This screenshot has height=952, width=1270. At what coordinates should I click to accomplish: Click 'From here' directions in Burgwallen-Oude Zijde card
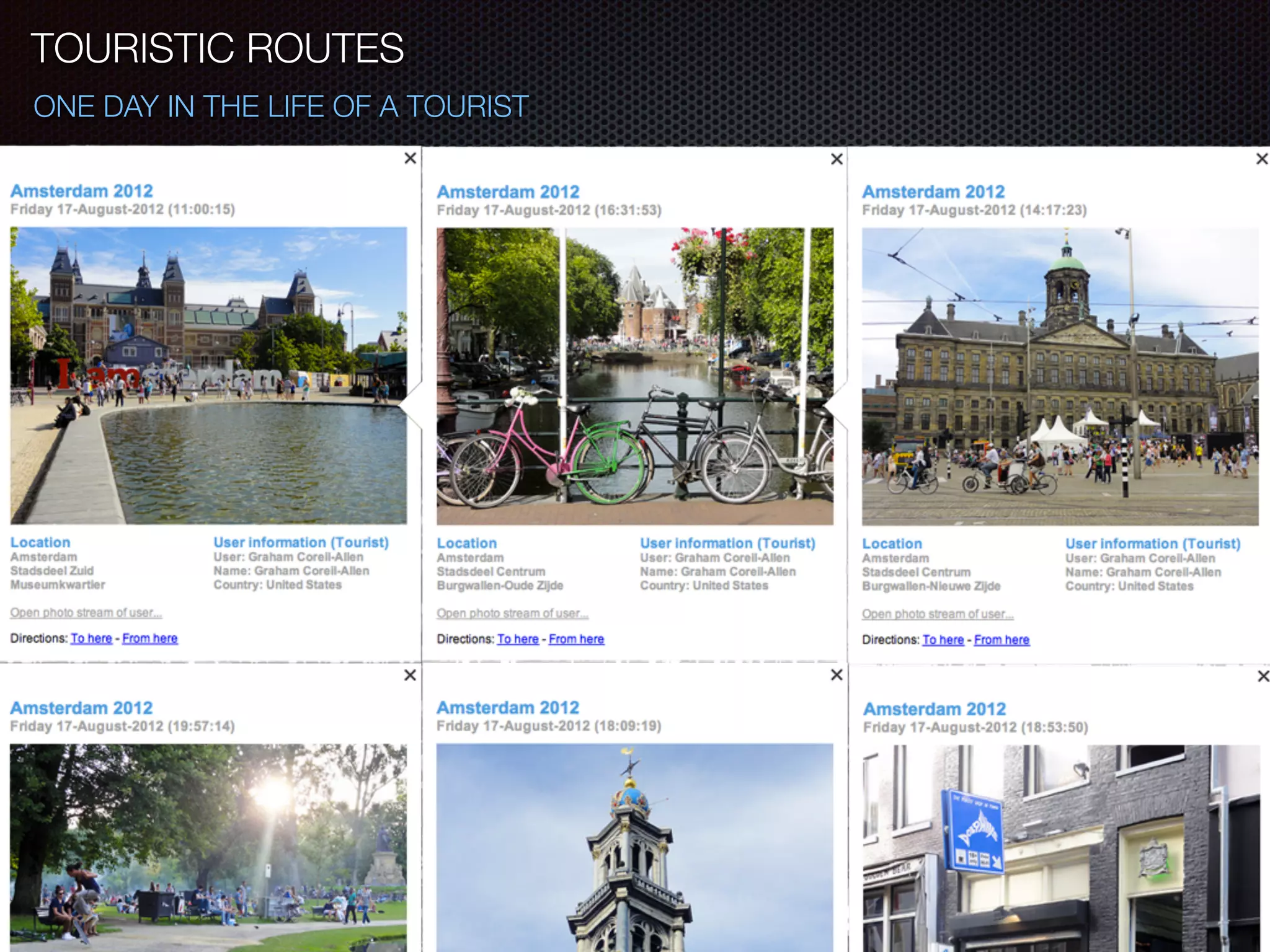coord(576,639)
